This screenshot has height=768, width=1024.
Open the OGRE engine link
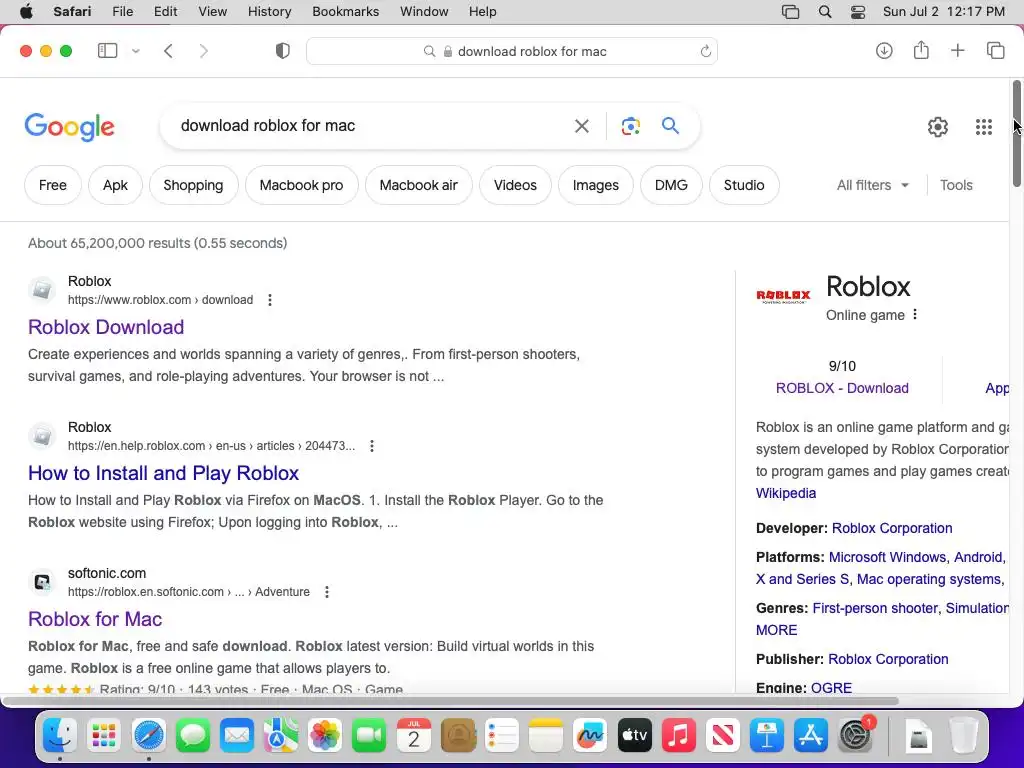click(831, 688)
